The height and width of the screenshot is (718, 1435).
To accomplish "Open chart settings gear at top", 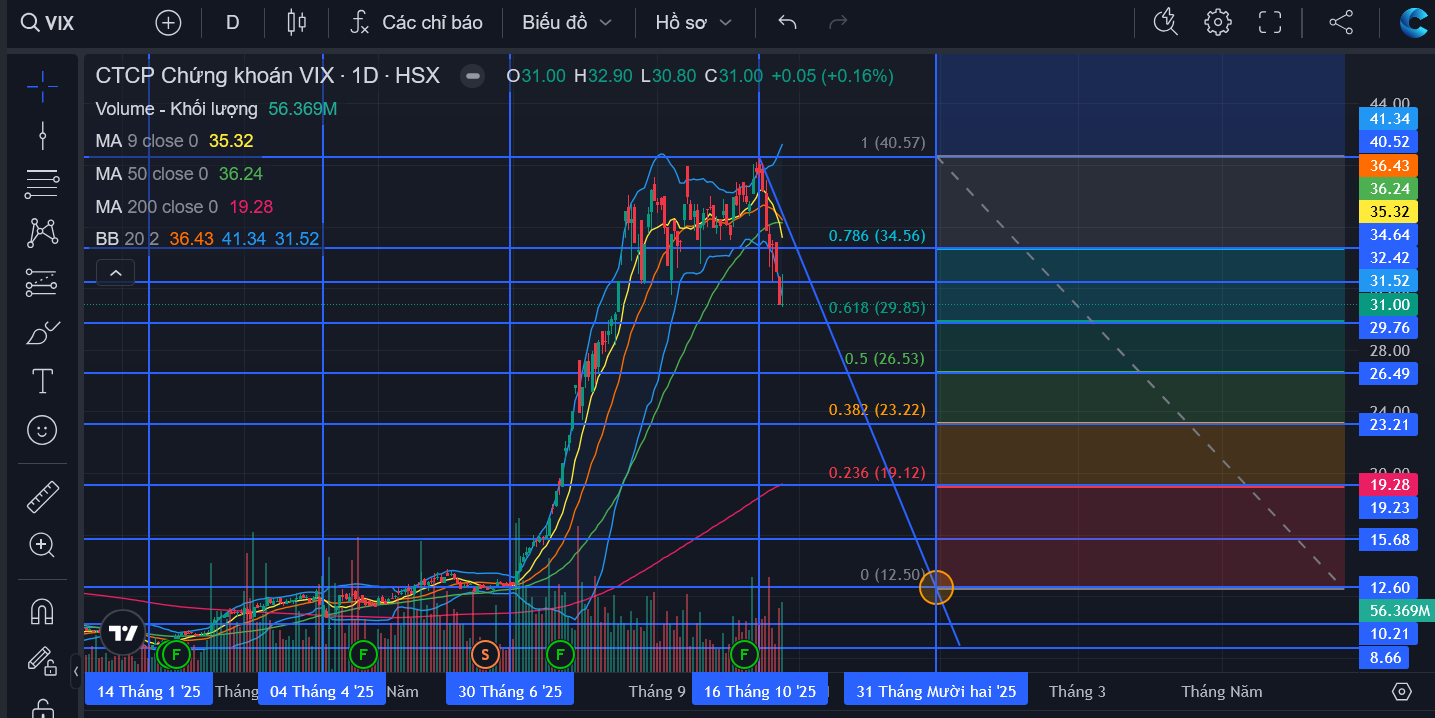I will pyautogui.click(x=1217, y=22).
